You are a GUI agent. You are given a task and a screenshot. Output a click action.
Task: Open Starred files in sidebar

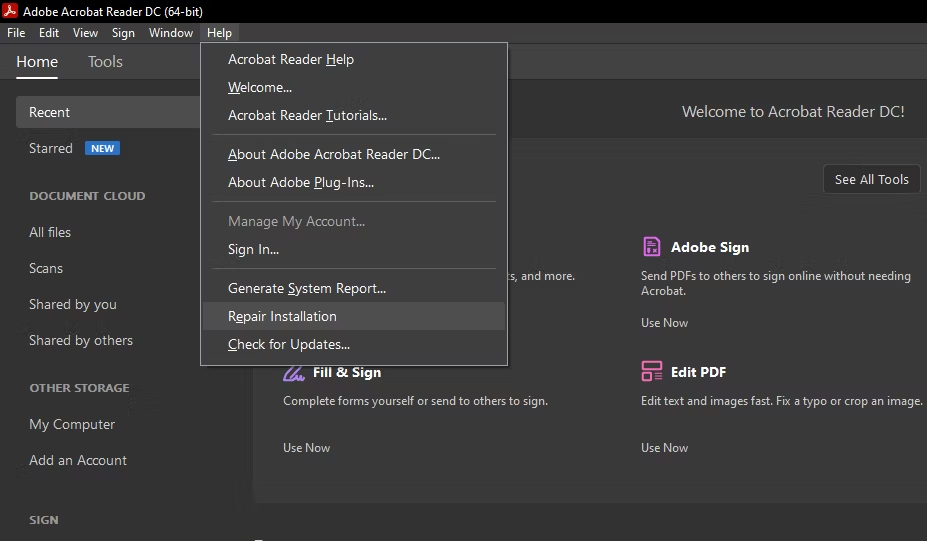tap(51, 148)
